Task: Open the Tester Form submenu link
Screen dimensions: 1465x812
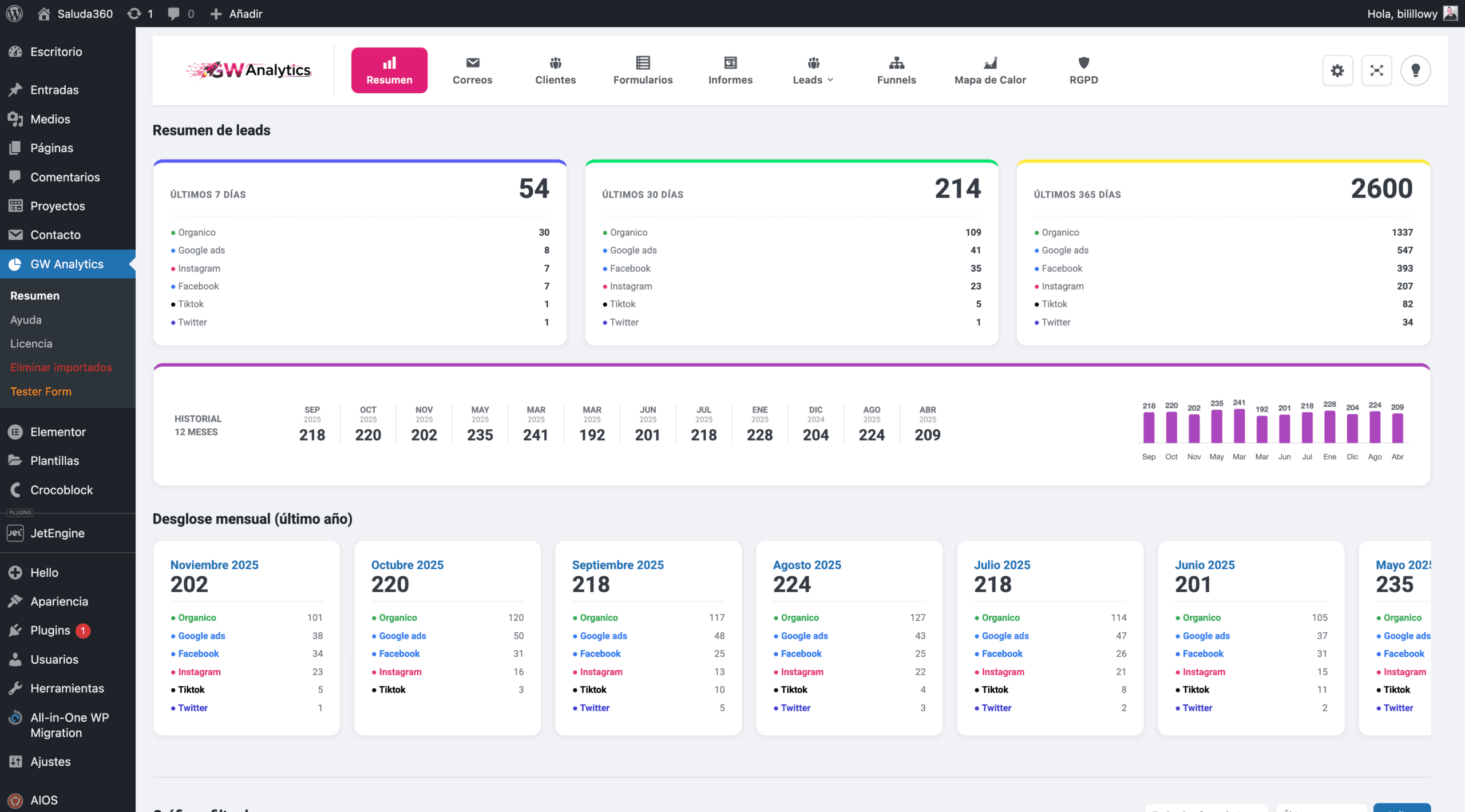Action: coord(41,391)
